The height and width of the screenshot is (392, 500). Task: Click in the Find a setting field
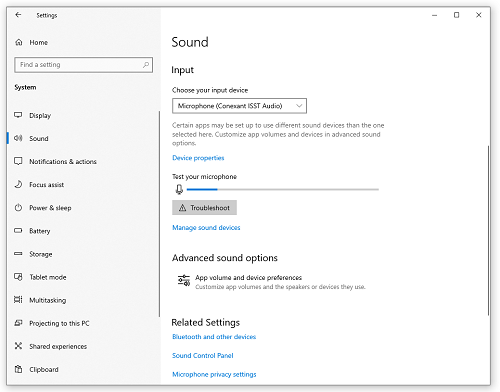tap(83, 65)
